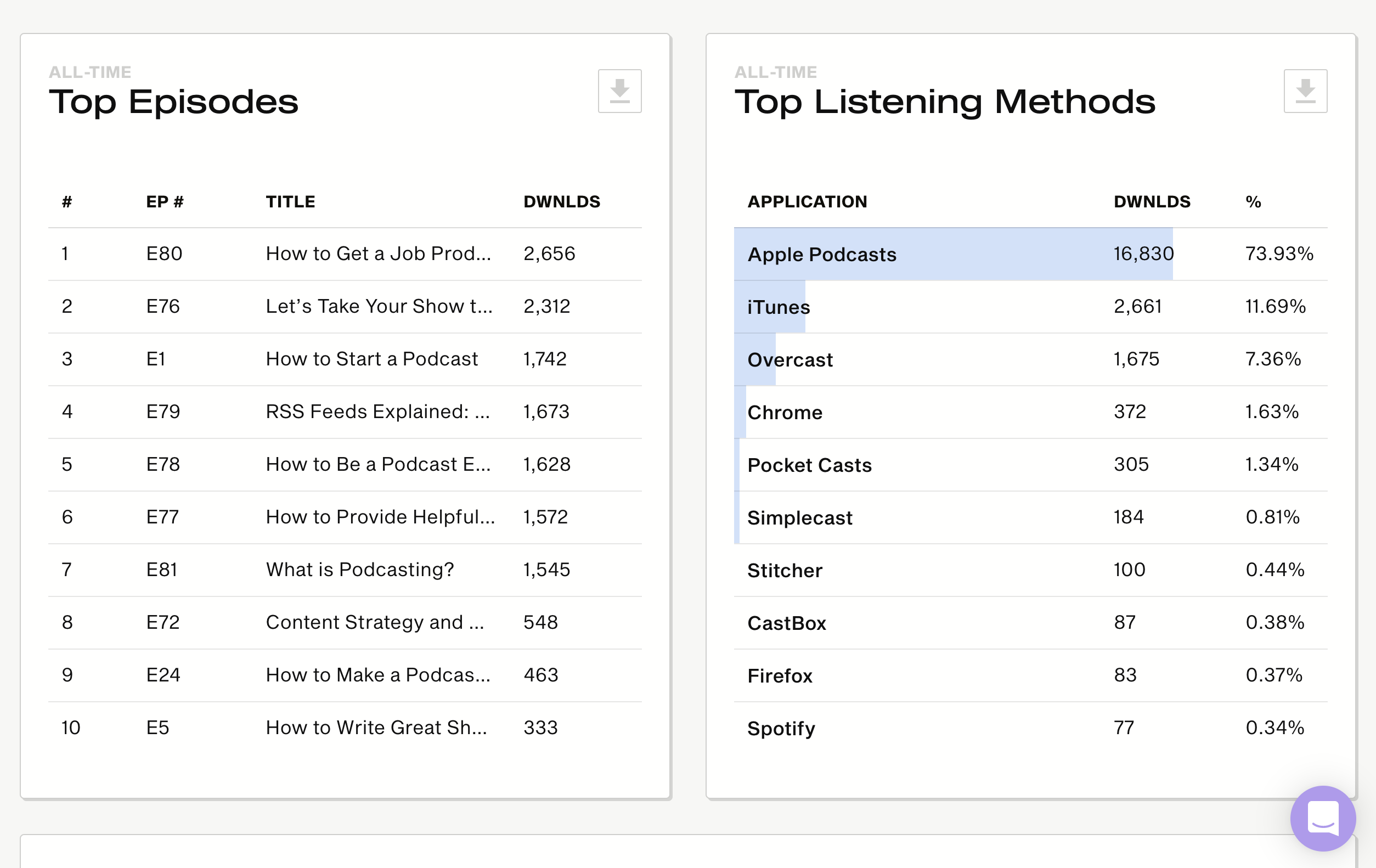This screenshot has width=1376, height=868.
Task: Download the Top Listening Methods data
Action: point(1305,92)
